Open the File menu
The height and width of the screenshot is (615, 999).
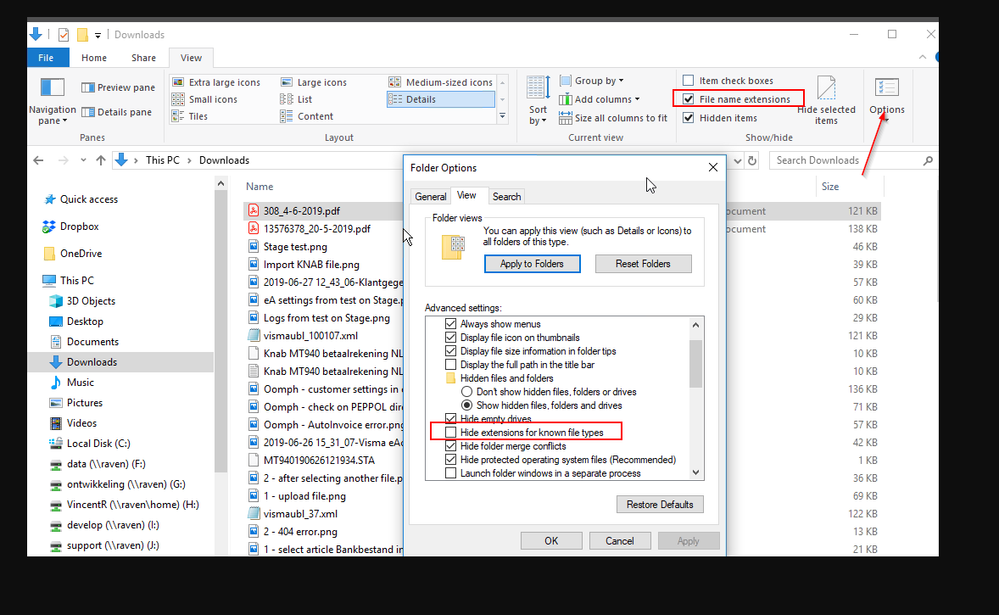[46, 57]
